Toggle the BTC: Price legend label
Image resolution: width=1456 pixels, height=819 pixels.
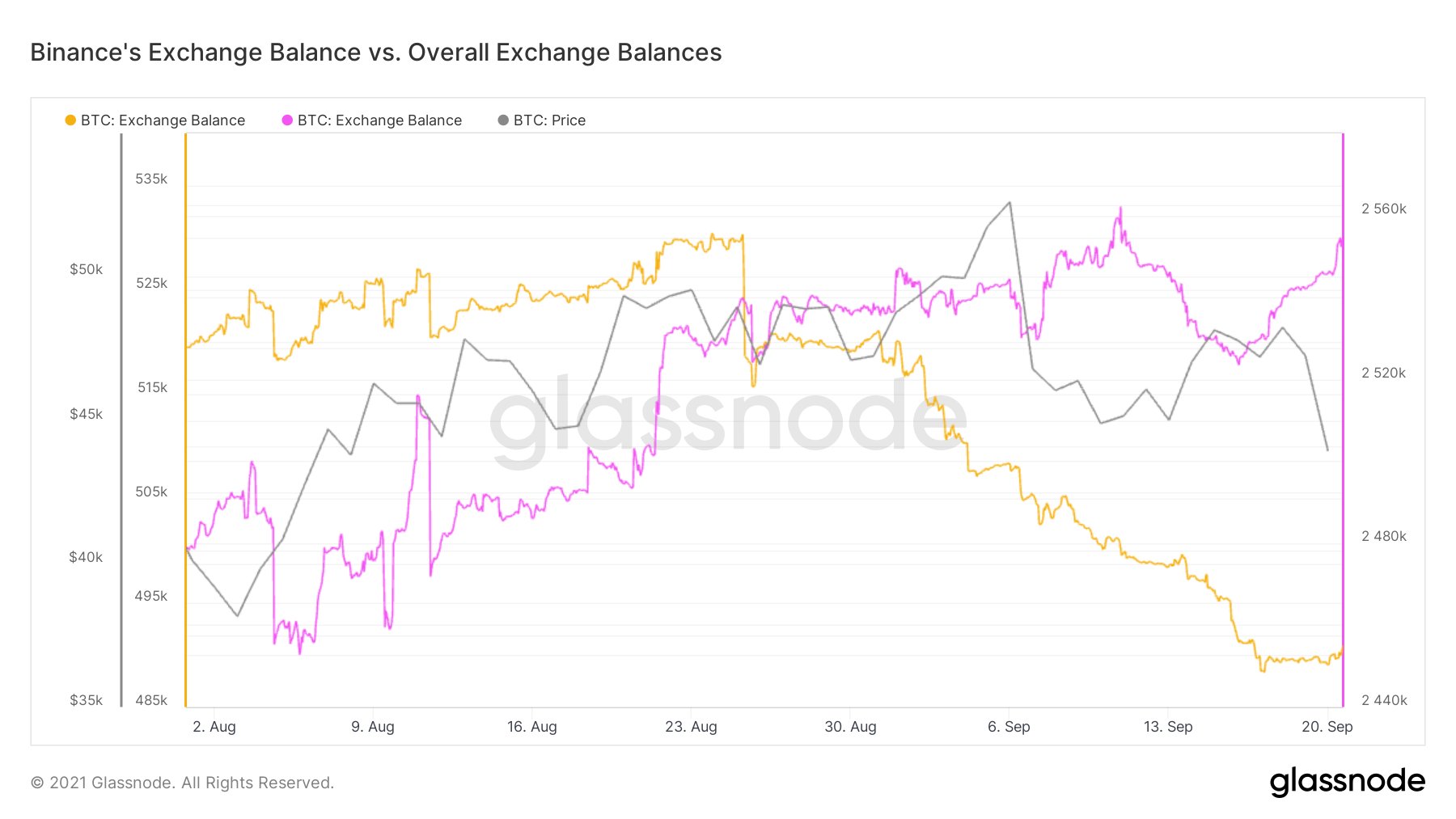point(549,120)
